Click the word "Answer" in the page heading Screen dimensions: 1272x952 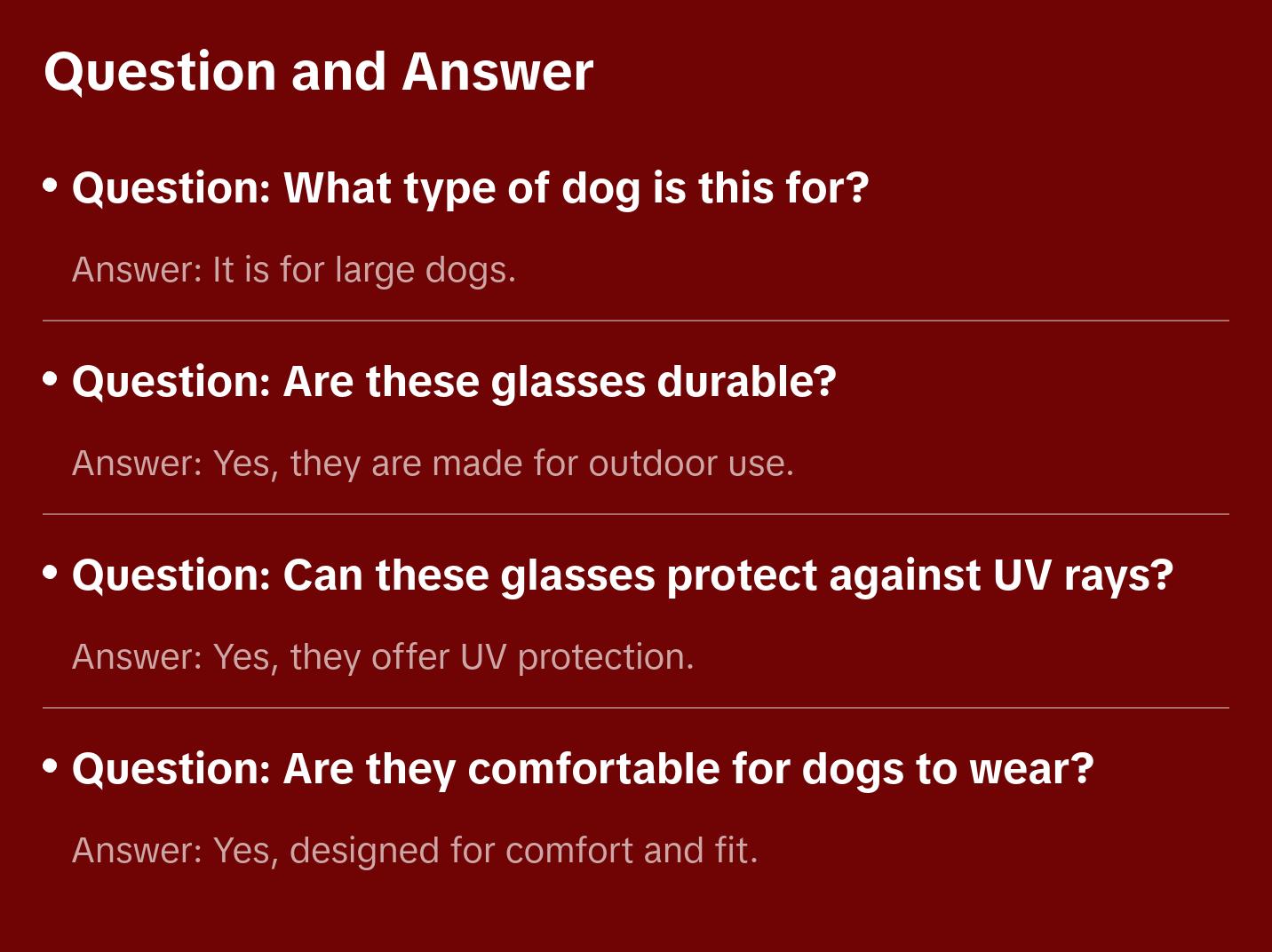click(497, 72)
